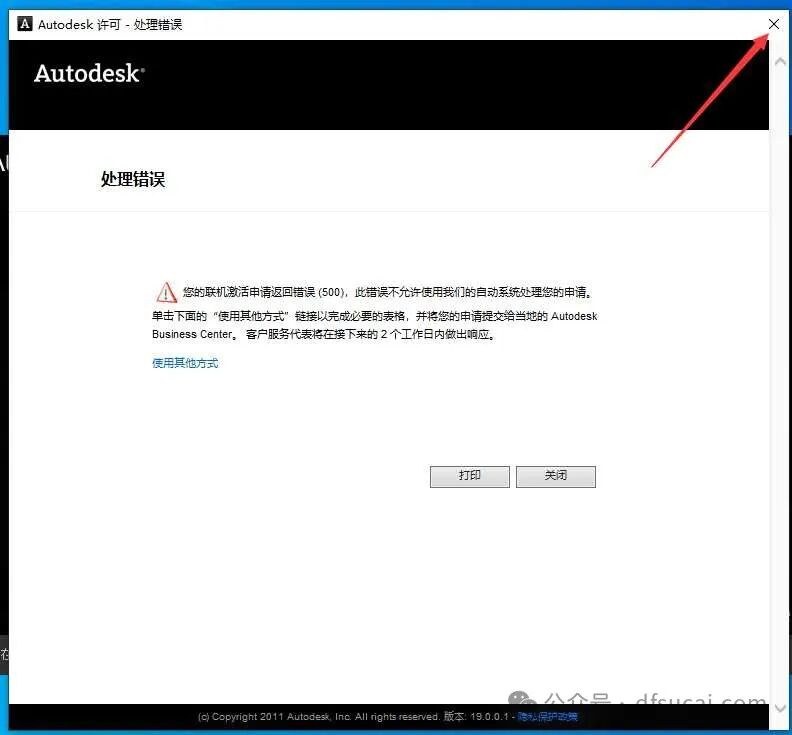Viewport: 792px width, 735px height.
Task: Click the error (500) message line
Action: (387, 292)
